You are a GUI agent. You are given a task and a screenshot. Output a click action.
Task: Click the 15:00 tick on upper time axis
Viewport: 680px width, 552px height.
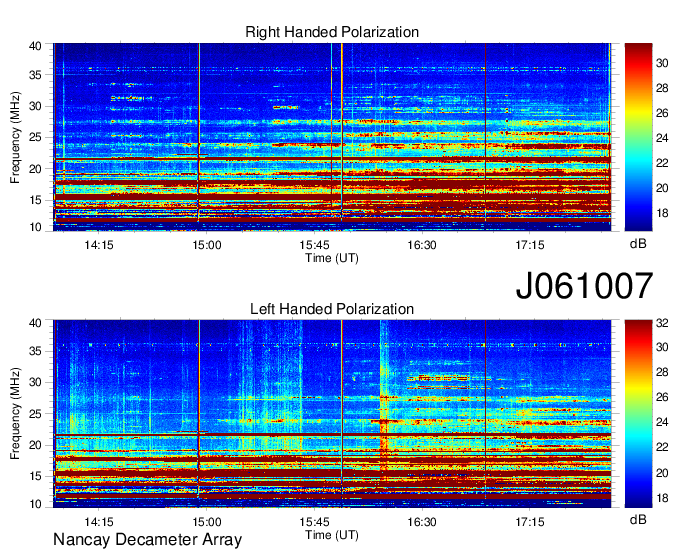click(207, 245)
